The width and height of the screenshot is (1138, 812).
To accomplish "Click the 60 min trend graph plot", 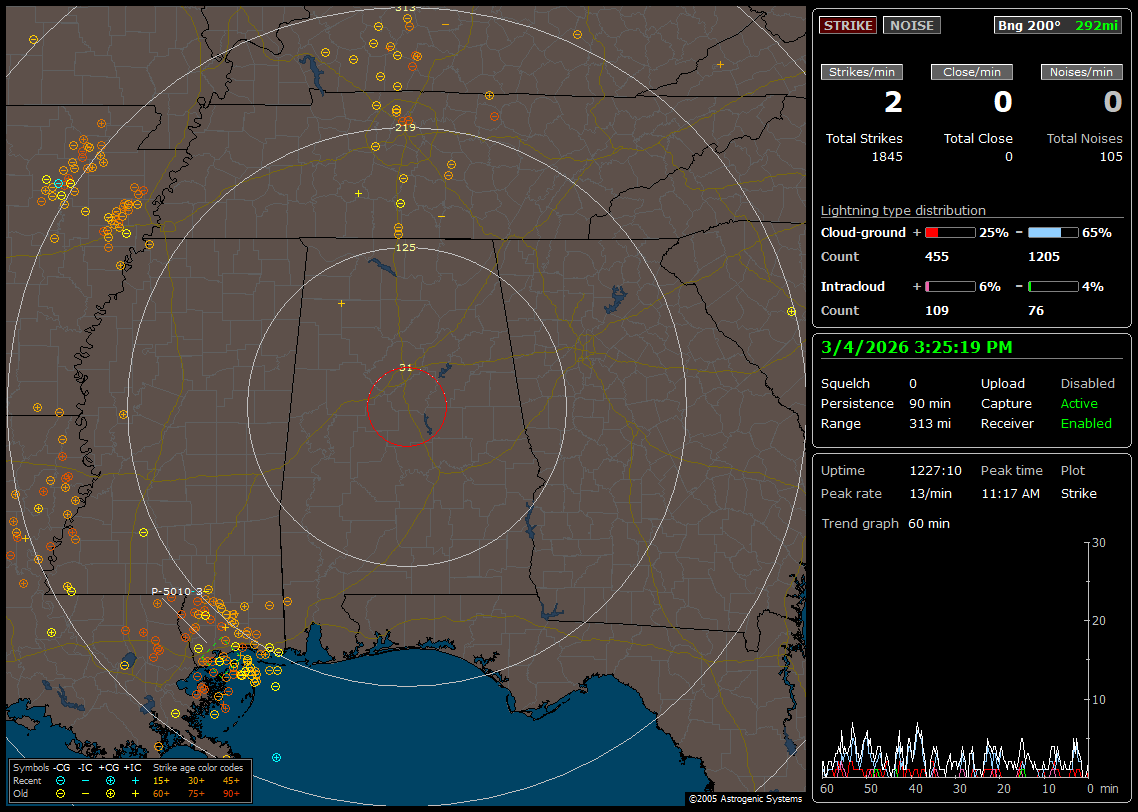I will [955, 660].
